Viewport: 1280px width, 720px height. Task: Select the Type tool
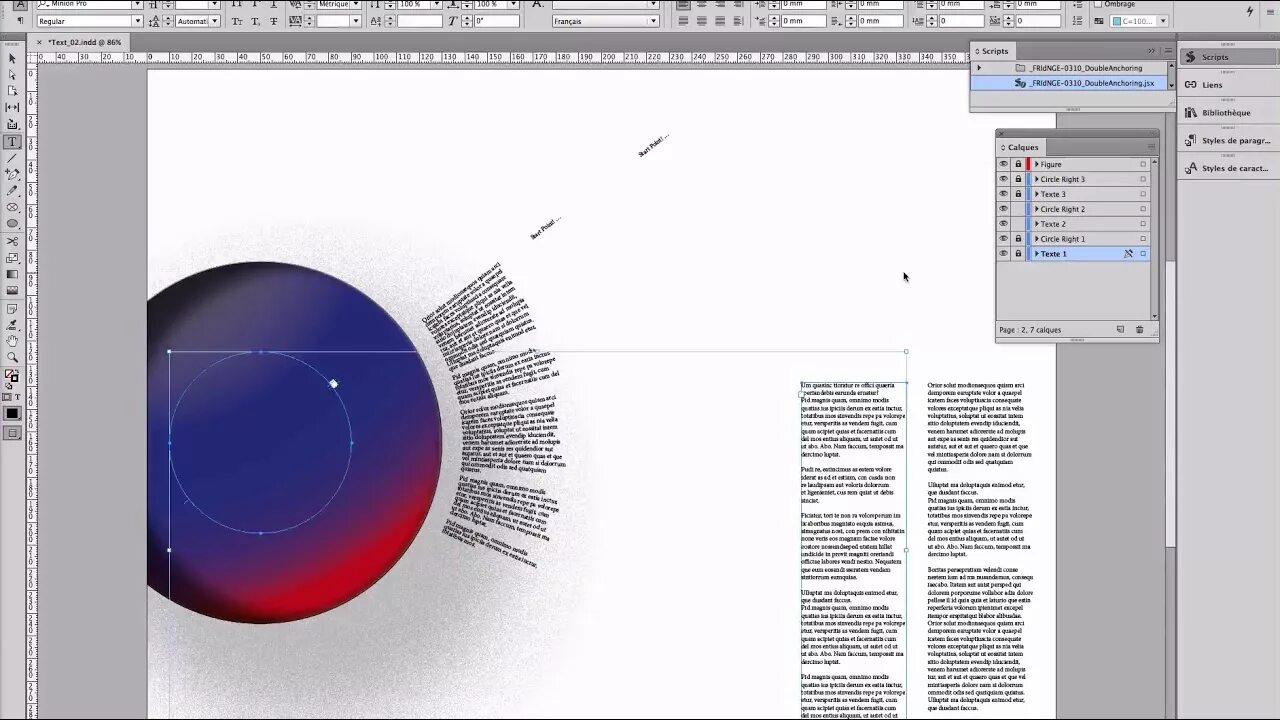(x=12, y=142)
